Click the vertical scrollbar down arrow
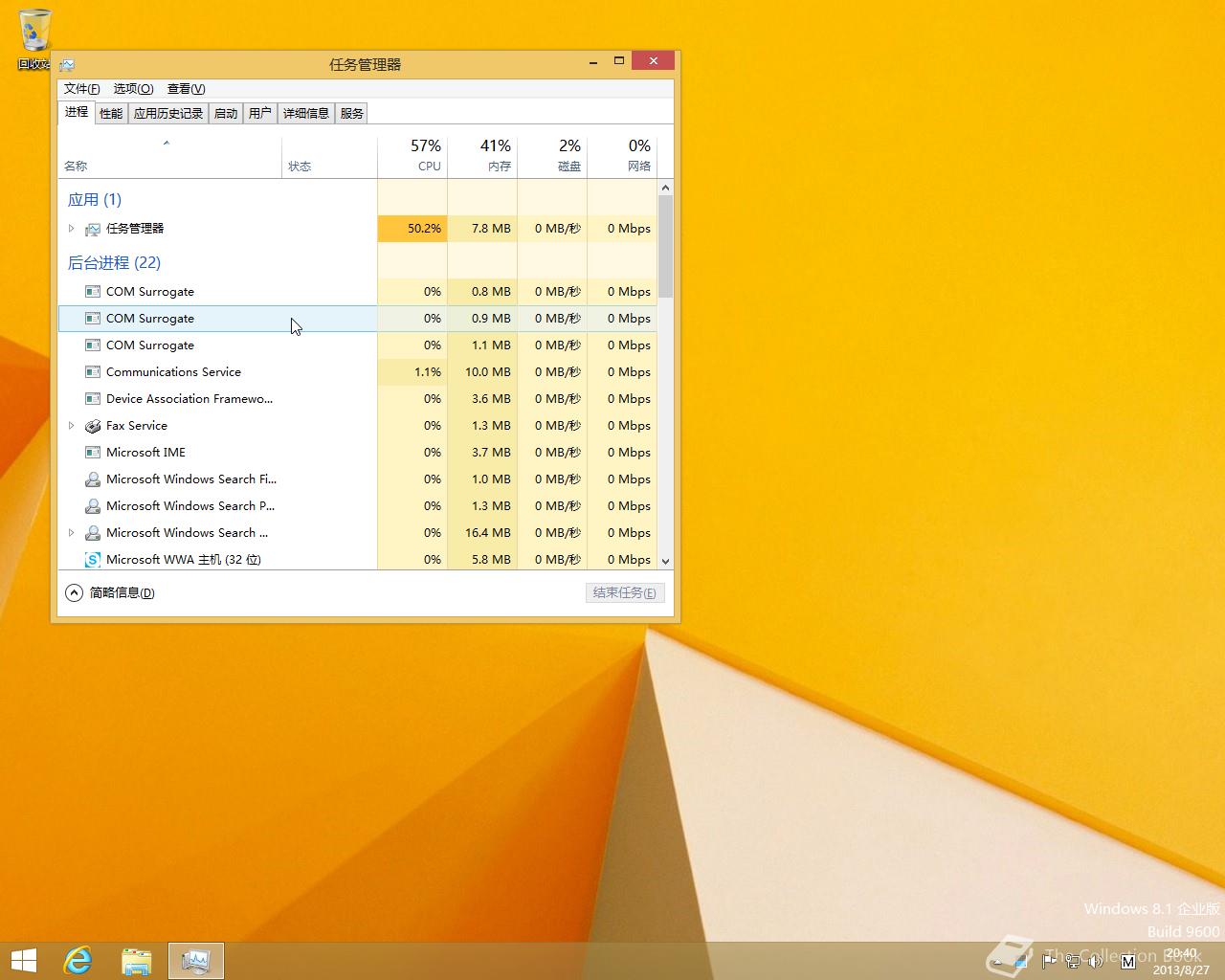Screen dimensions: 1225x980 click(665, 562)
